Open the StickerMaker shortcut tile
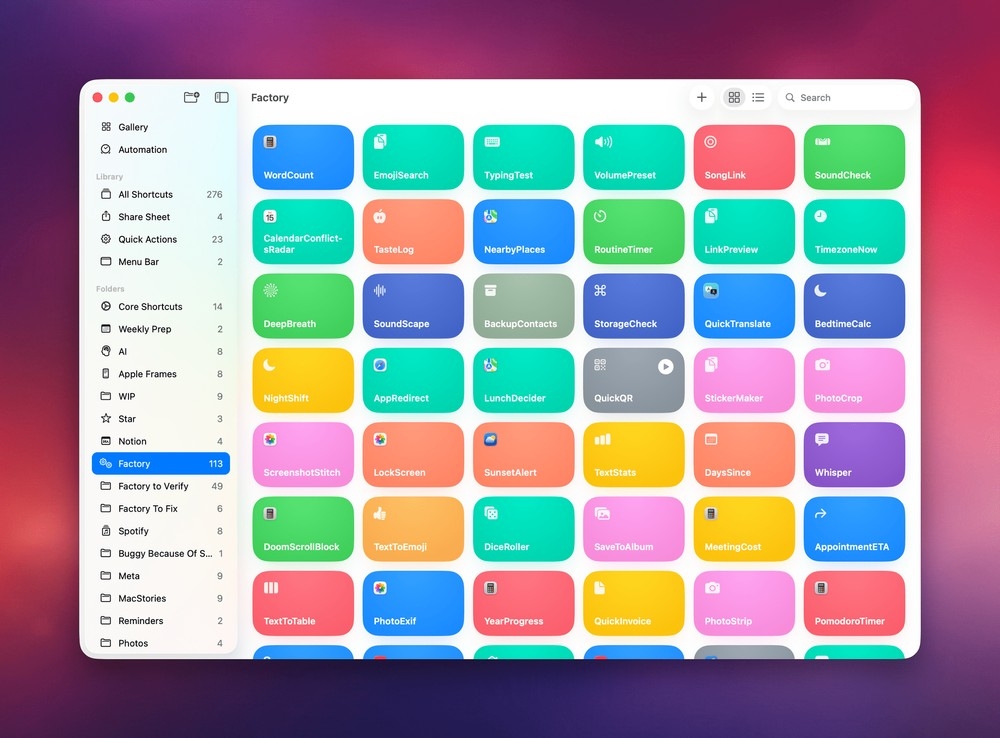Viewport: 1000px width, 738px height. point(744,380)
